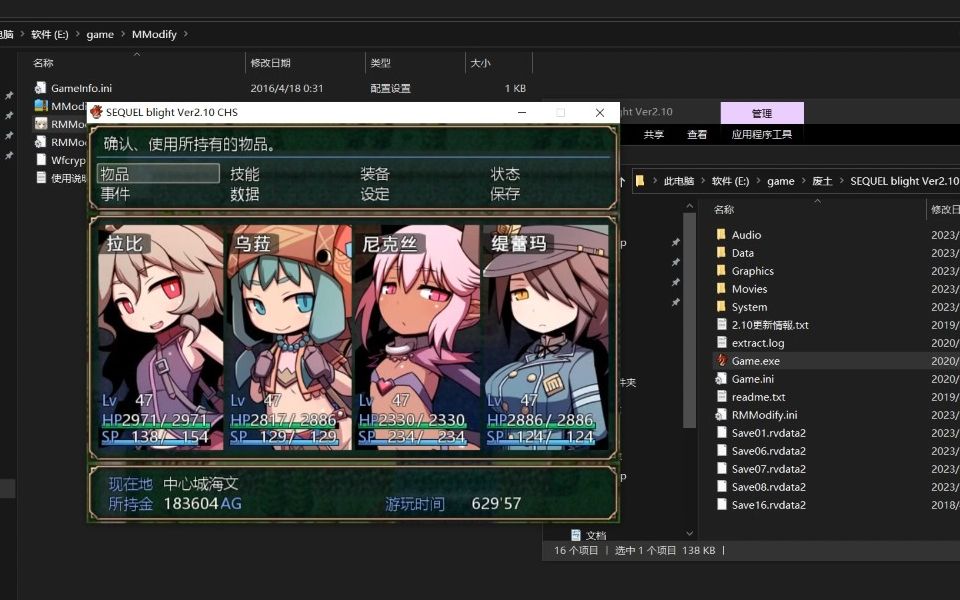This screenshot has width=960, height=600.
Task: Select 状态 in the game menu
Action: [x=505, y=174]
